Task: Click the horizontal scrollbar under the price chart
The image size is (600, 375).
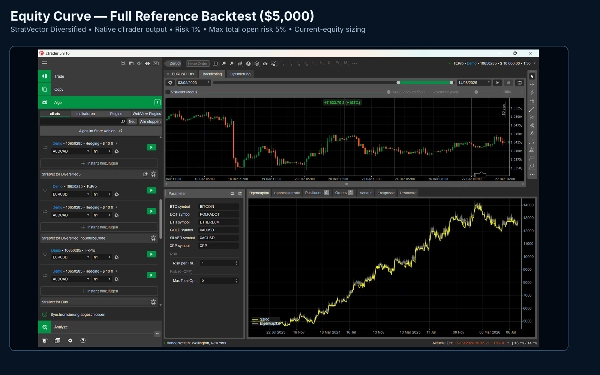Action: [x=345, y=184]
